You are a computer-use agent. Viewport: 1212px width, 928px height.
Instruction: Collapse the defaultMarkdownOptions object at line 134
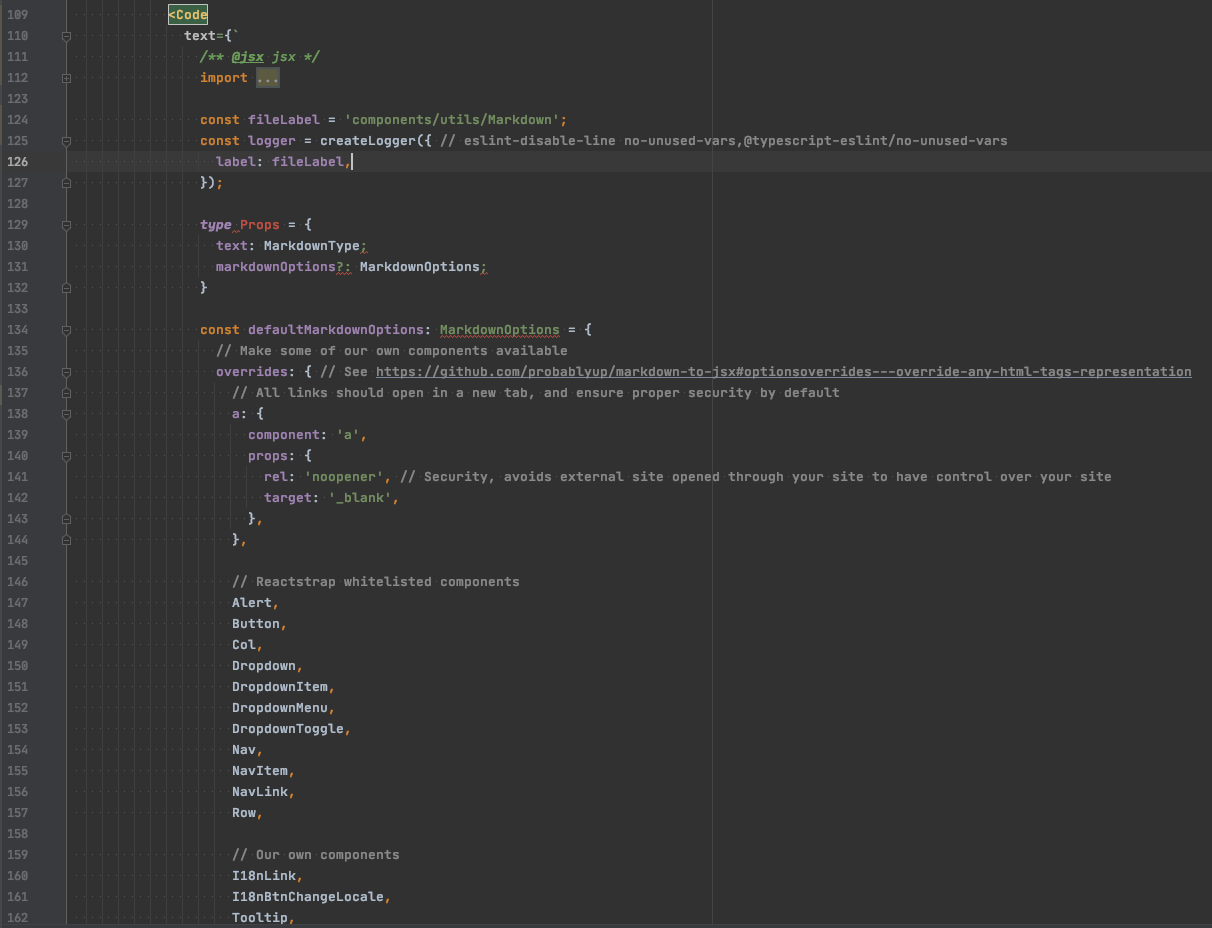point(65,330)
